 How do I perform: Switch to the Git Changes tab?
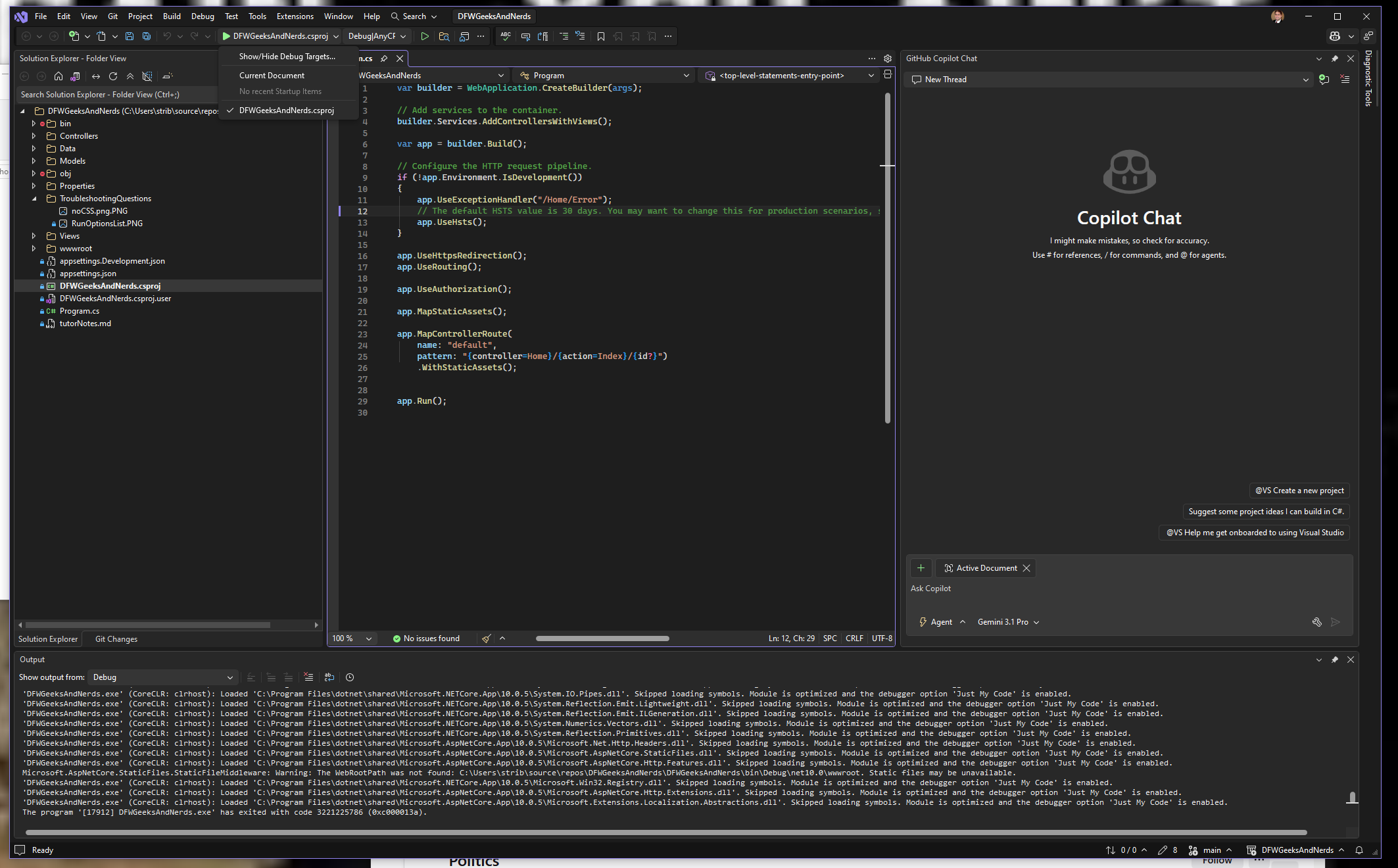pos(116,639)
